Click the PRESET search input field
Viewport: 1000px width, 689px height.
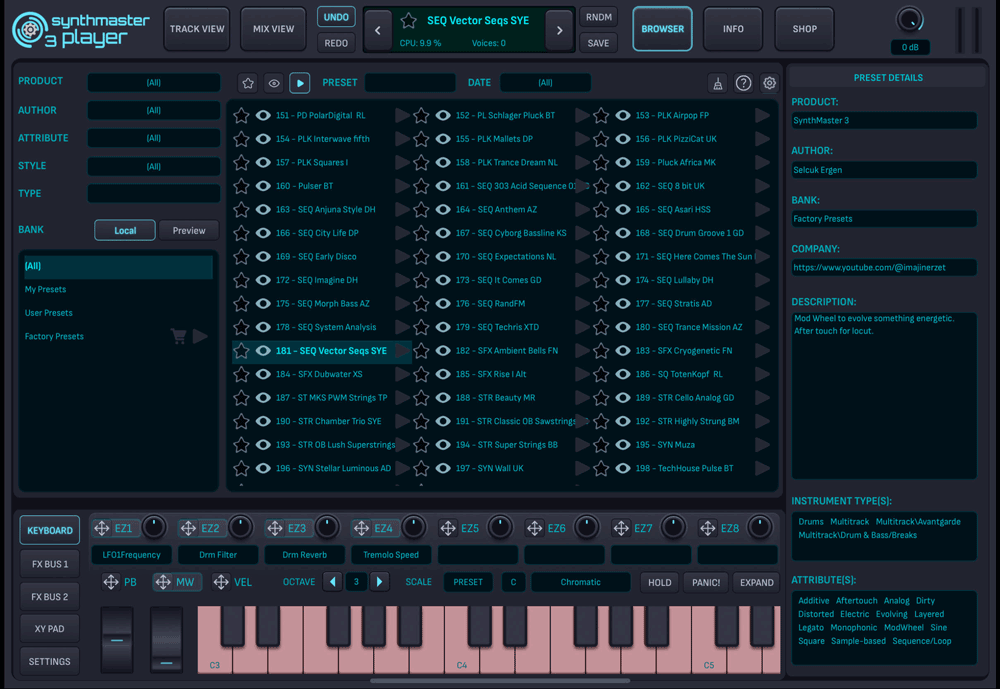click(410, 83)
